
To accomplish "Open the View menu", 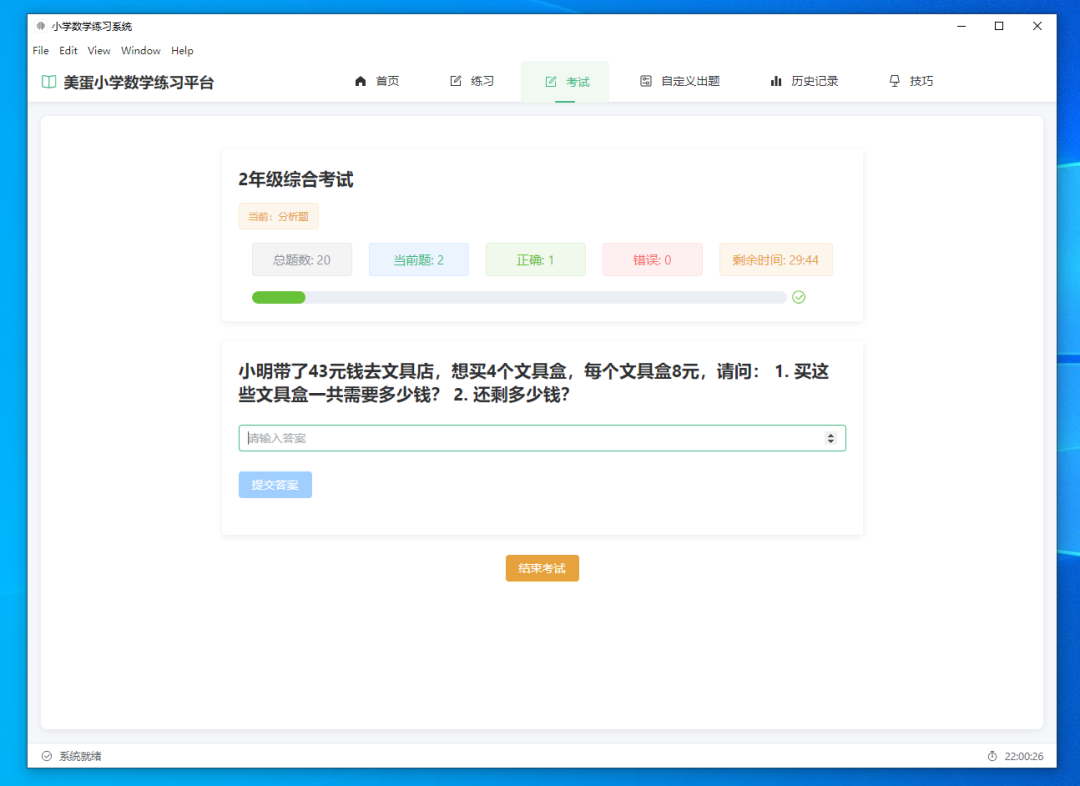I will 98,50.
